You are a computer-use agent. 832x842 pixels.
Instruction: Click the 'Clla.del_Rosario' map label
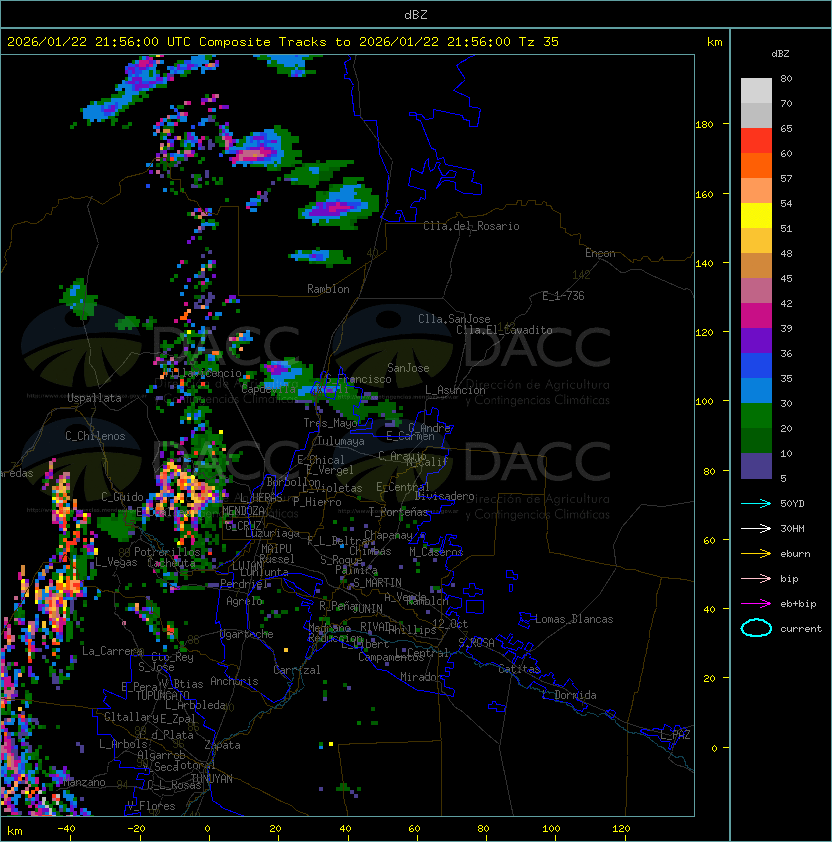click(x=471, y=226)
